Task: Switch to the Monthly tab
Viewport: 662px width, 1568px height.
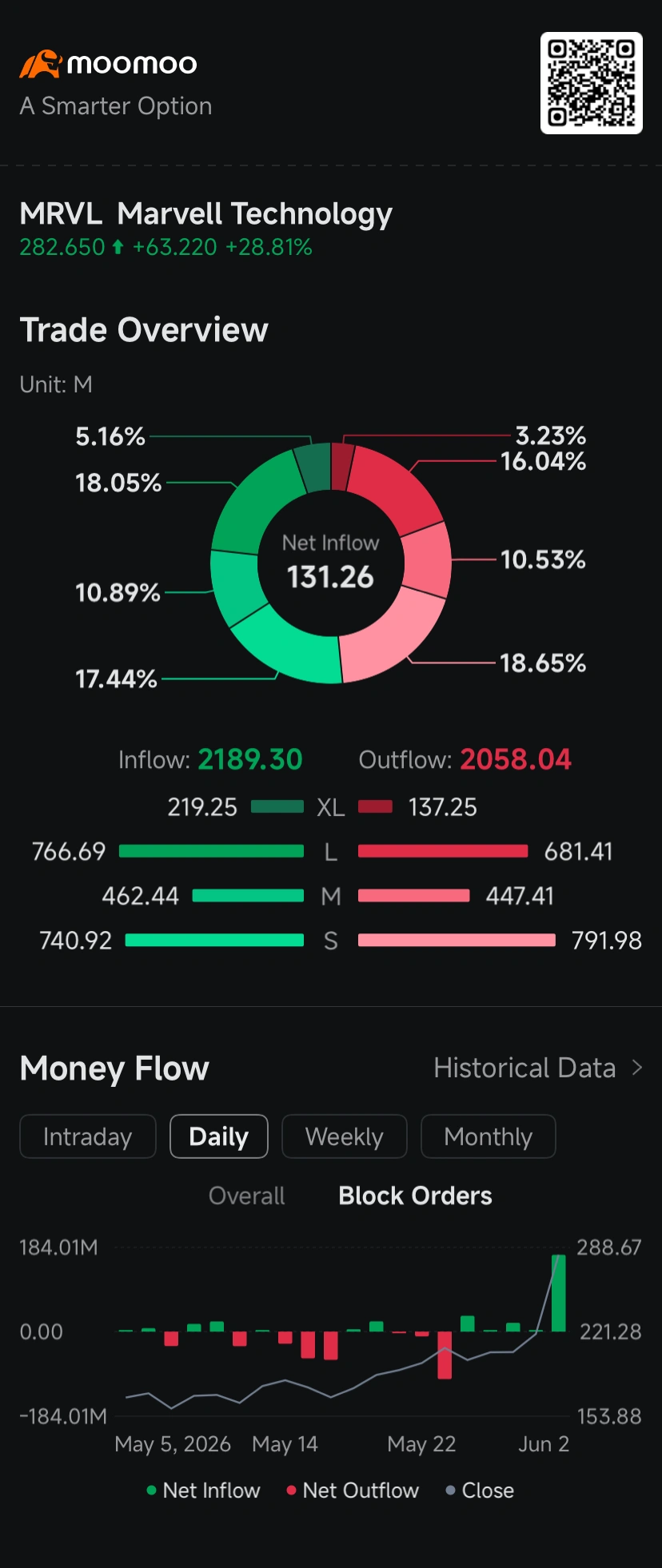Action: click(x=489, y=1136)
